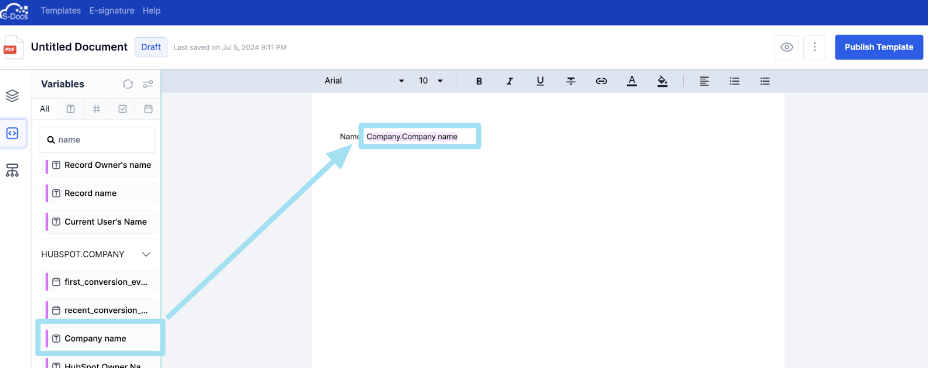Screen dimensions: 928x368
Task: Click Publish Template button
Action: click(x=879, y=47)
